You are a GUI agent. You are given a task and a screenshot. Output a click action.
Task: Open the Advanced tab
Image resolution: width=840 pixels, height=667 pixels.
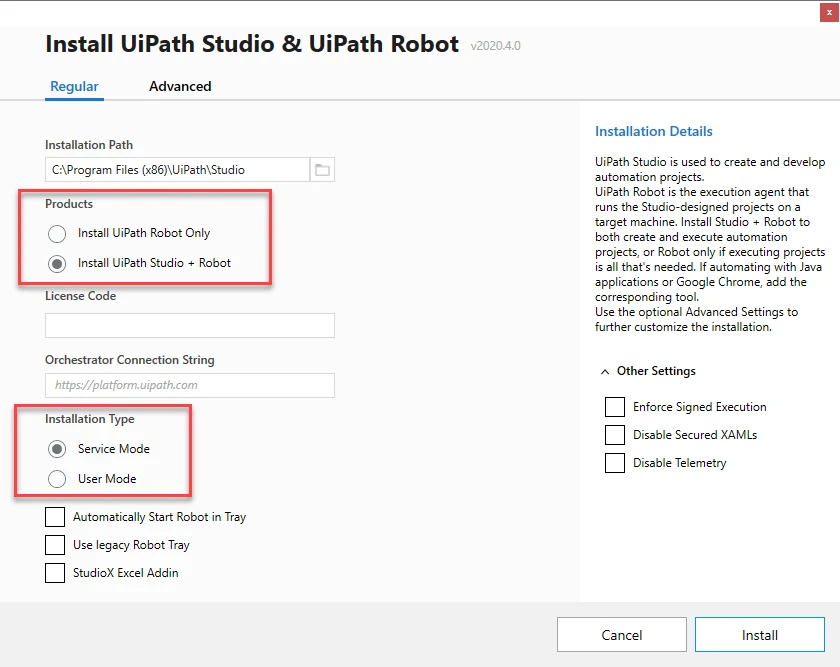[x=180, y=86]
